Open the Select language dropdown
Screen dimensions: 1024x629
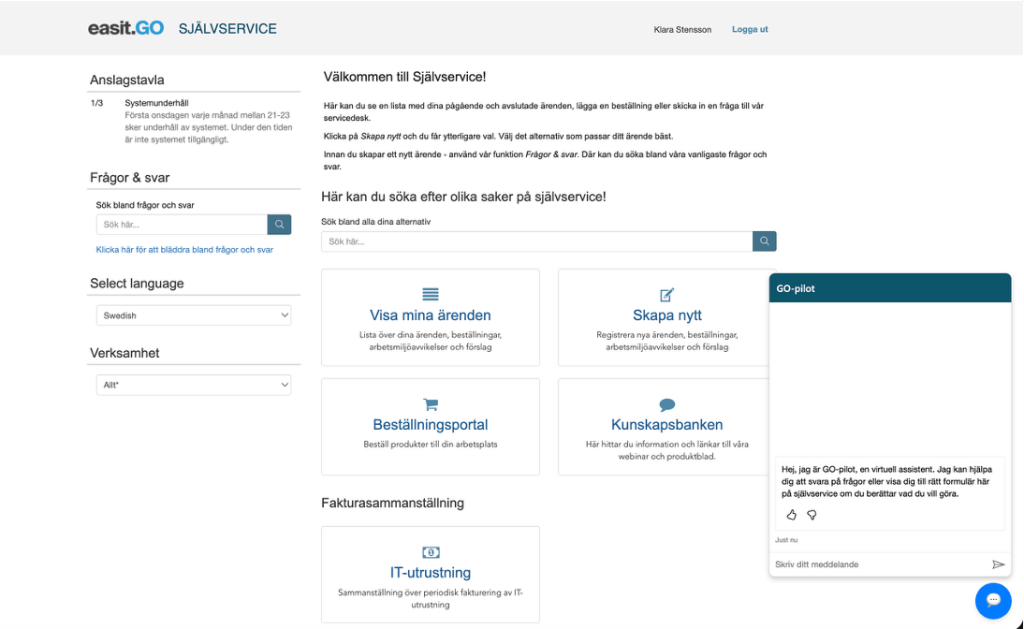point(195,316)
